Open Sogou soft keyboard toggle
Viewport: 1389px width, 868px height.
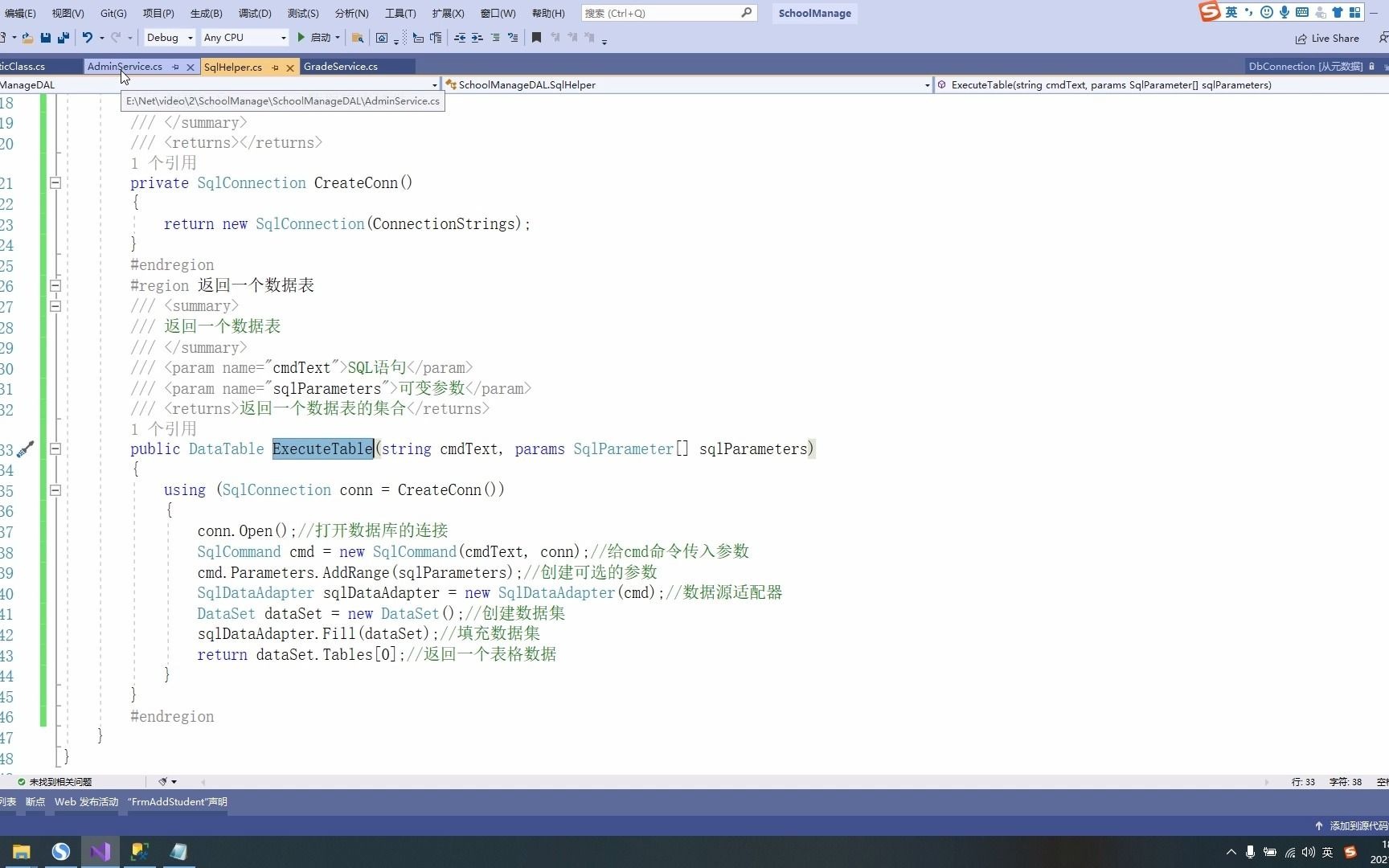[1301, 12]
